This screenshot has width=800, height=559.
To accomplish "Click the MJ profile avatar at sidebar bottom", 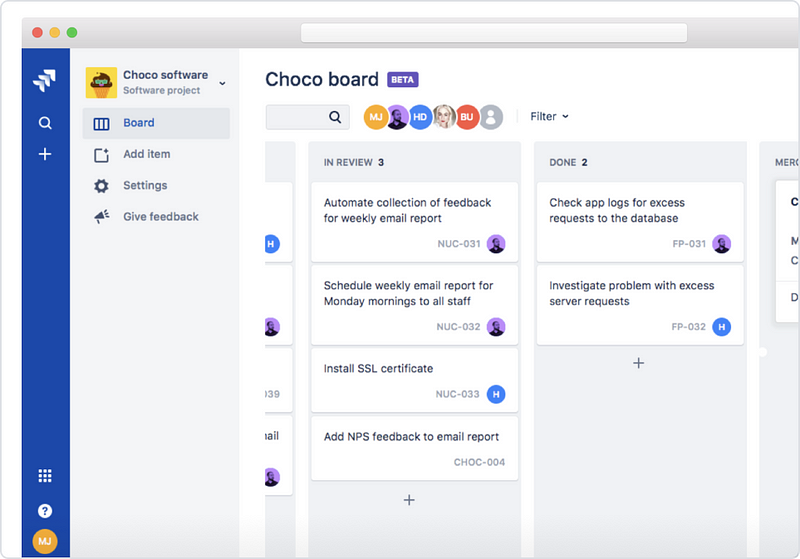I will pyautogui.click(x=45, y=541).
